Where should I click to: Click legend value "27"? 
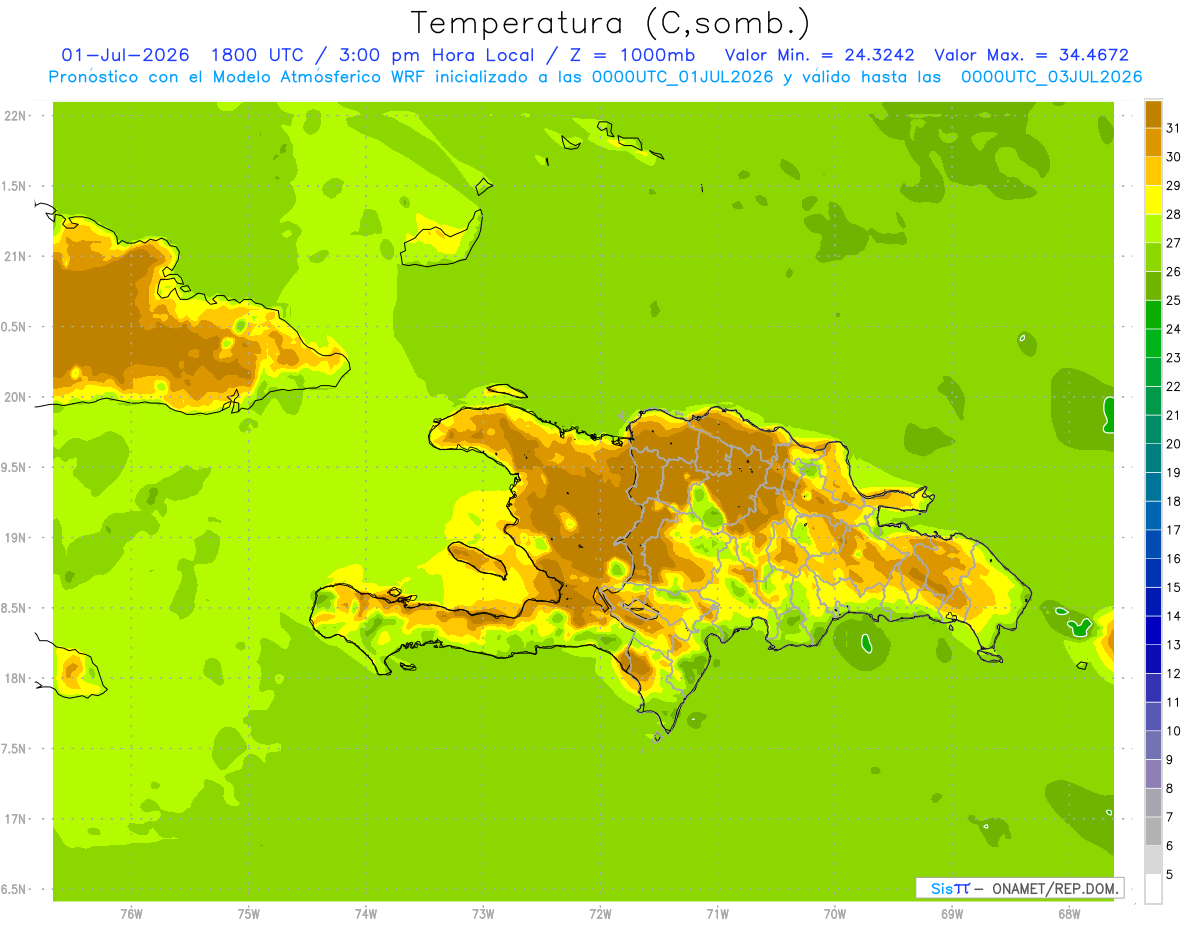point(1174,243)
